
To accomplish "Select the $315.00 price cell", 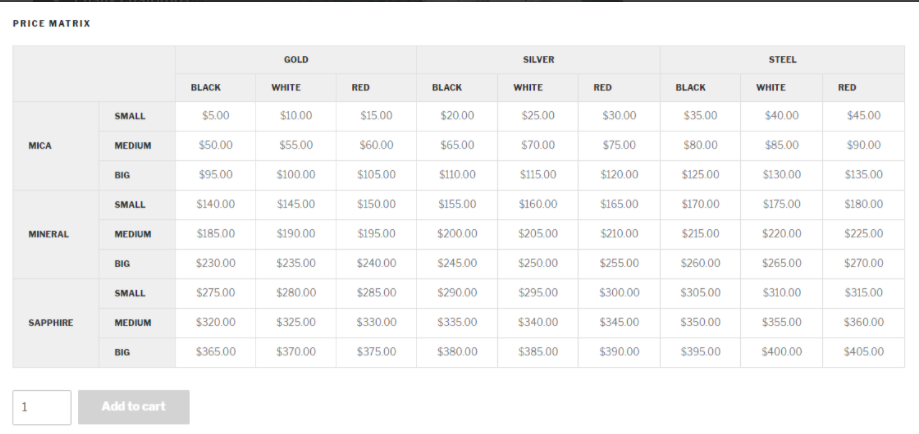I will (863, 293).
